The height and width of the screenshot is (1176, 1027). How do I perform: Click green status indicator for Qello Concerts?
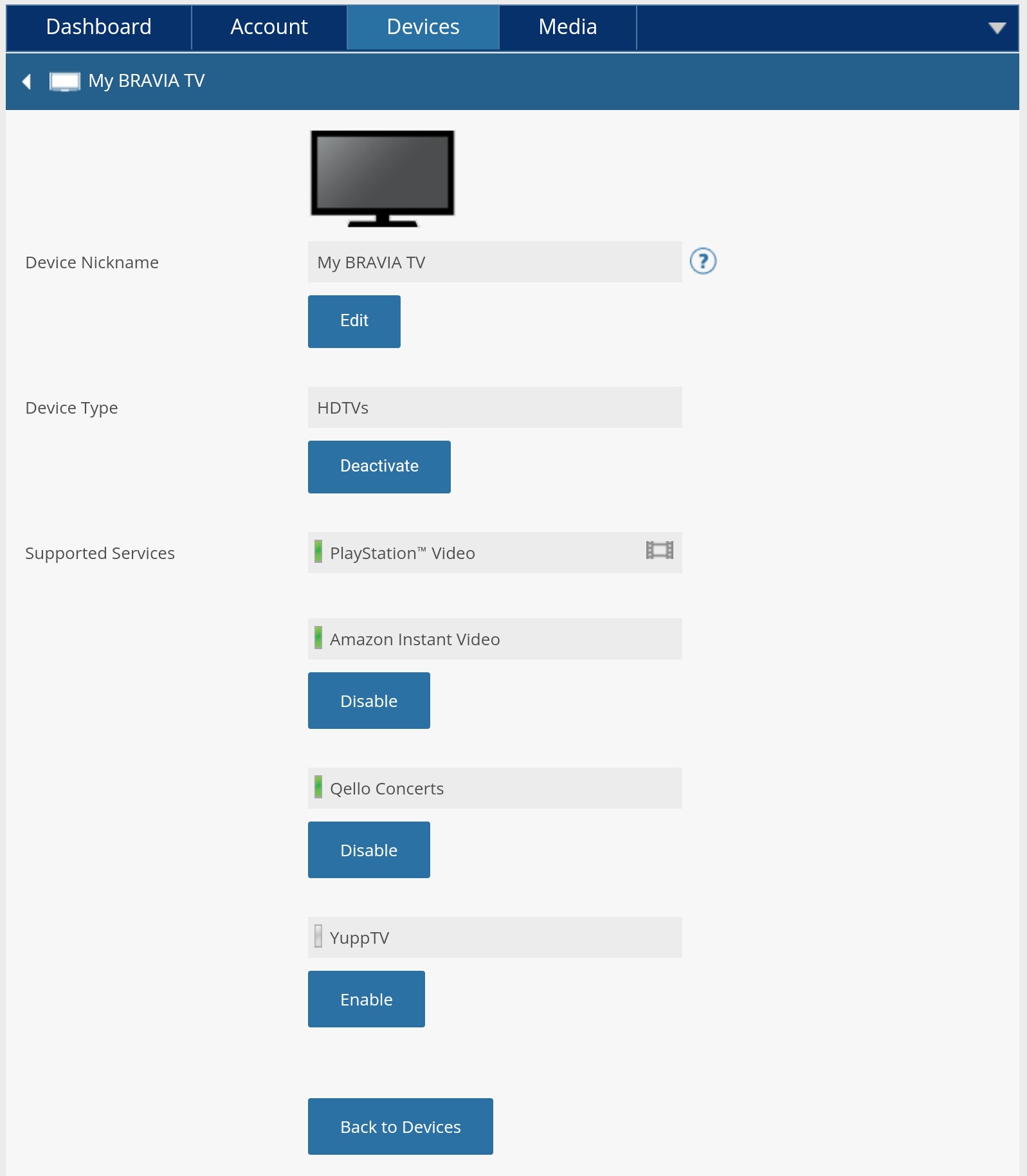pyautogui.click(x=318, y=787)
